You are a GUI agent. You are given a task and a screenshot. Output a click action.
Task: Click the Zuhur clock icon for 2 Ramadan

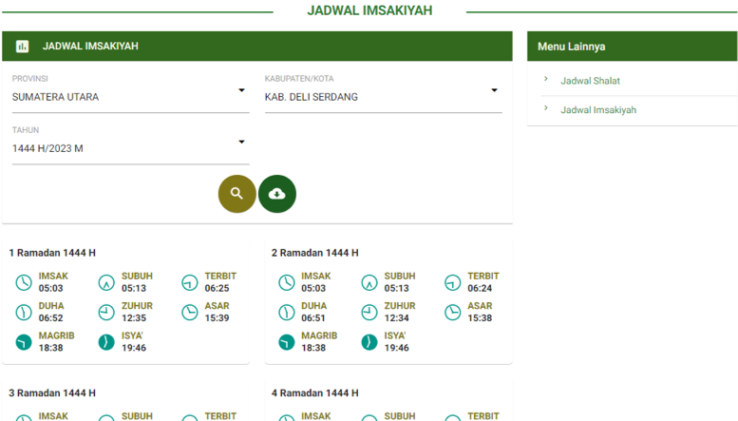pyautogui.click(x=369, y=312)
